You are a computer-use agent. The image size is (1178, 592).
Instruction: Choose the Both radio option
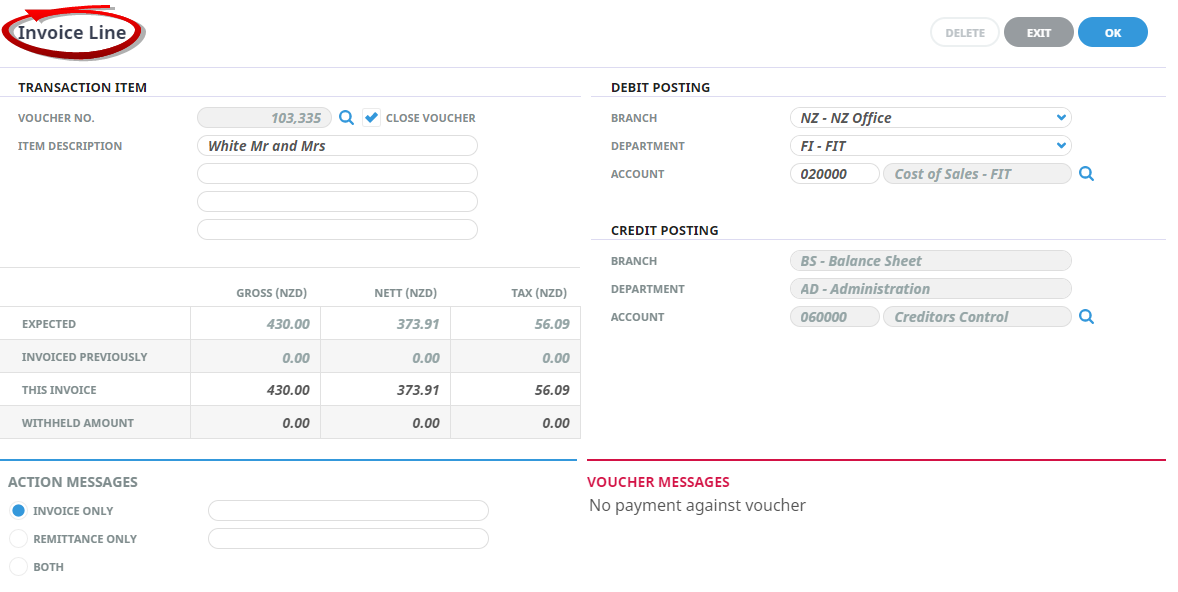pos(18,567)
